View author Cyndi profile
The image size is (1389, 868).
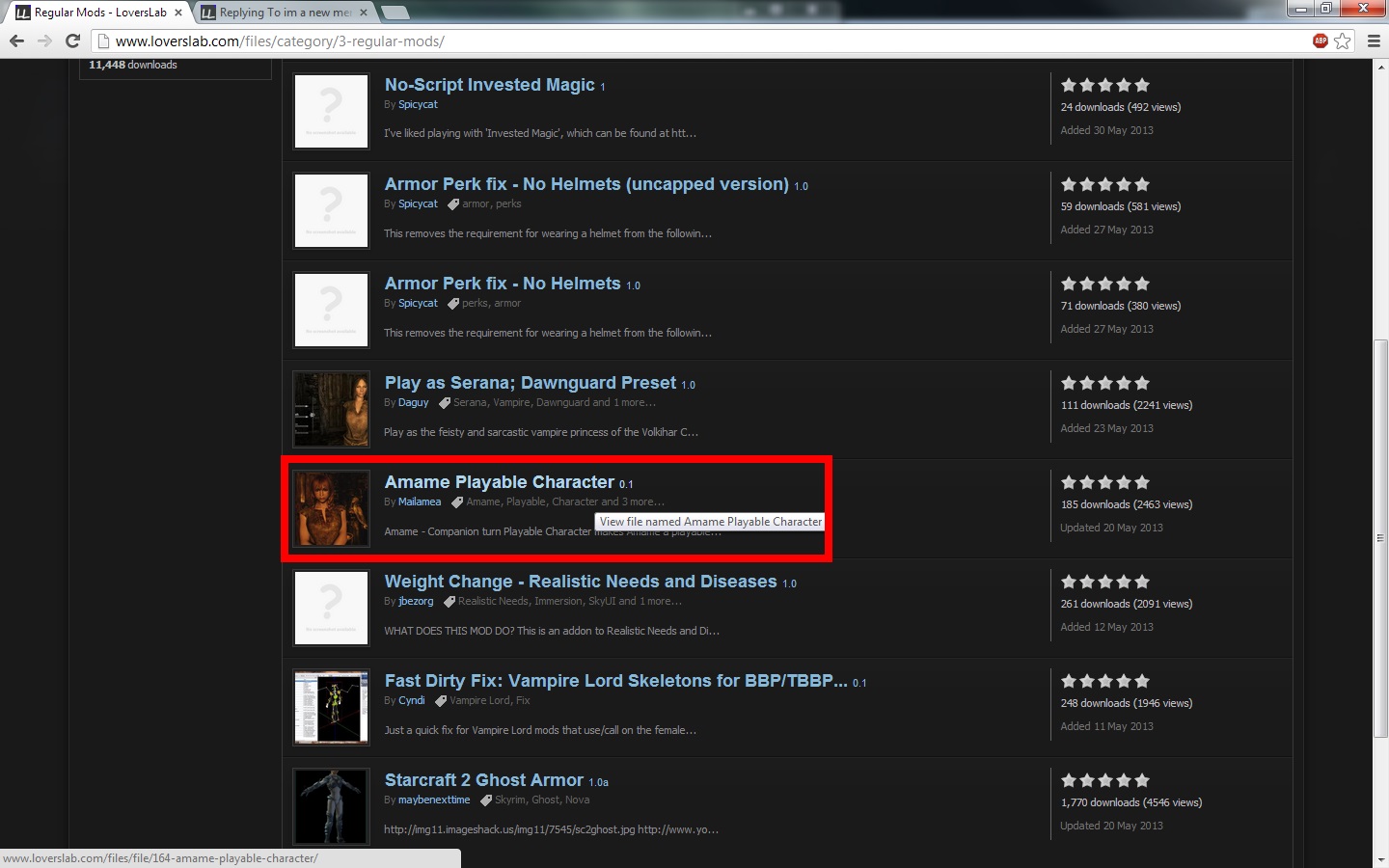tap(411, 700)
